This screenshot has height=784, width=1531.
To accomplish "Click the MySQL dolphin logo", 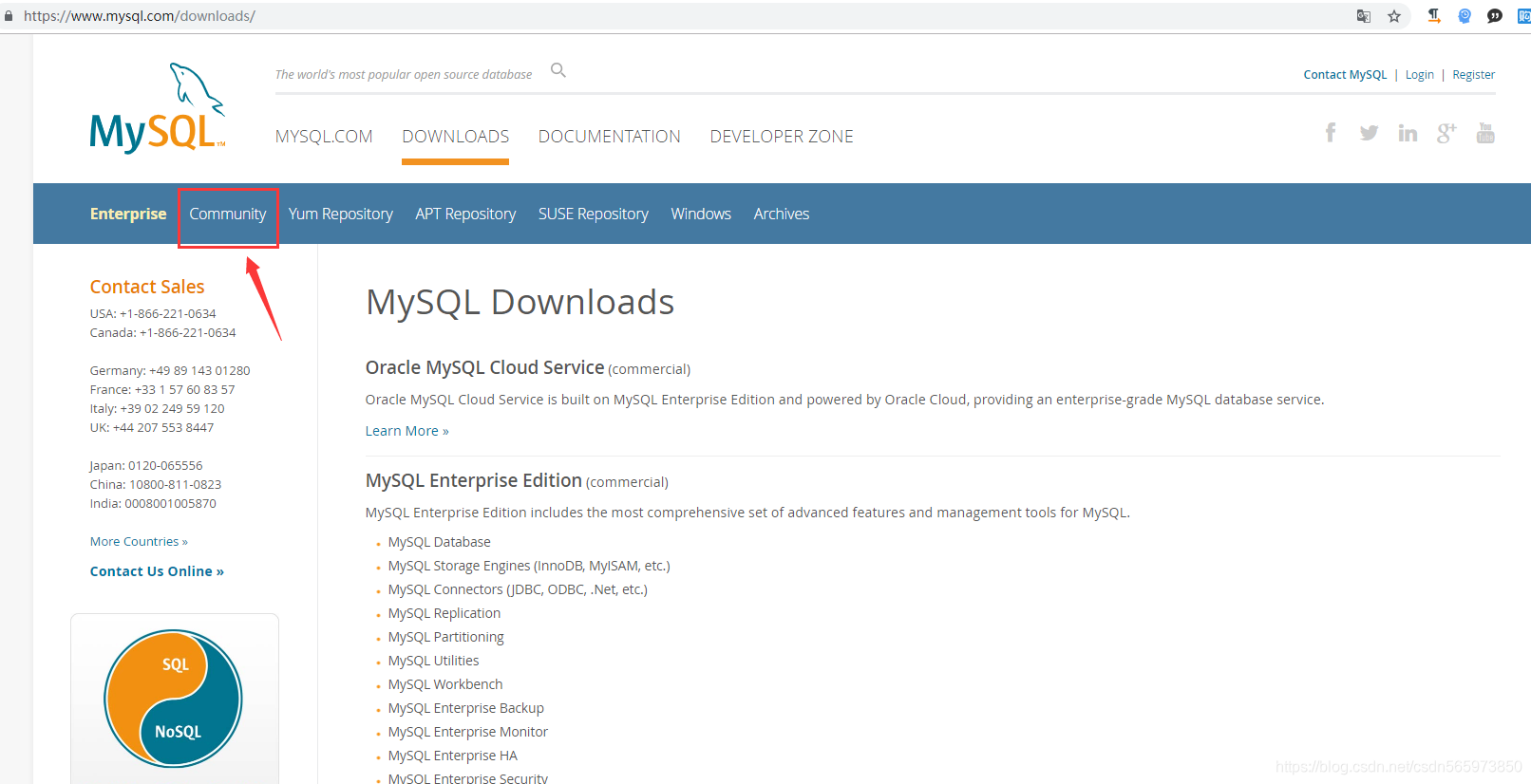I will pyautogui.click(x=158, y=107).
